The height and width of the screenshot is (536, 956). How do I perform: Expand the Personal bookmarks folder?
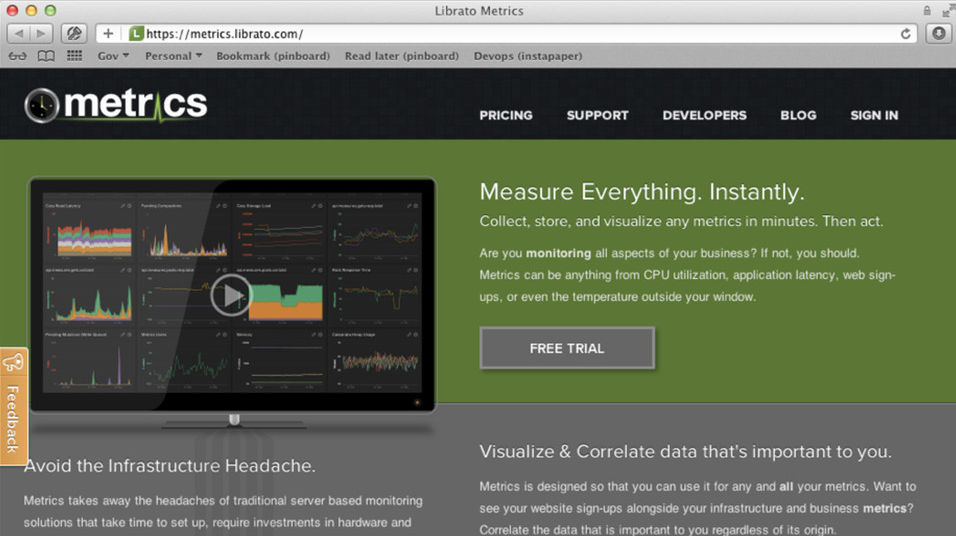(x=173, y=56)
